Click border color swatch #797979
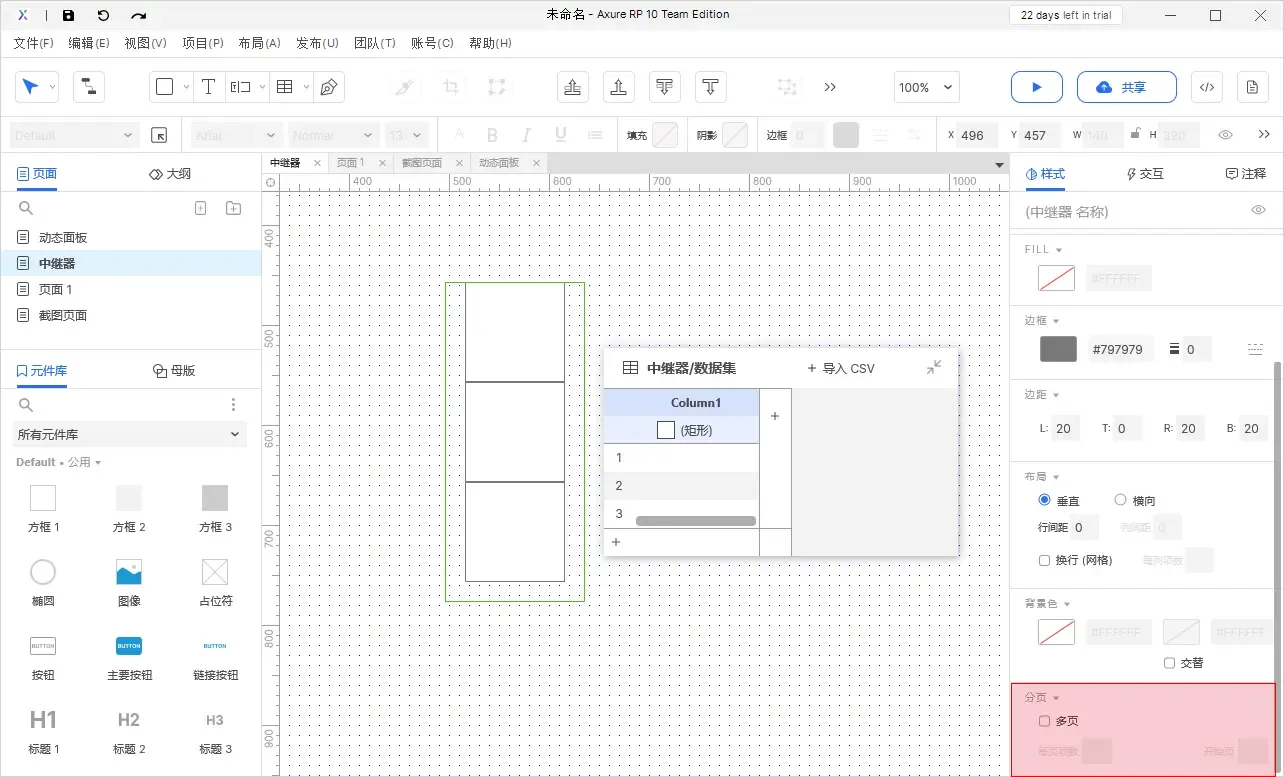This screenshot has height=777, width=1284. pos(1058,349)
